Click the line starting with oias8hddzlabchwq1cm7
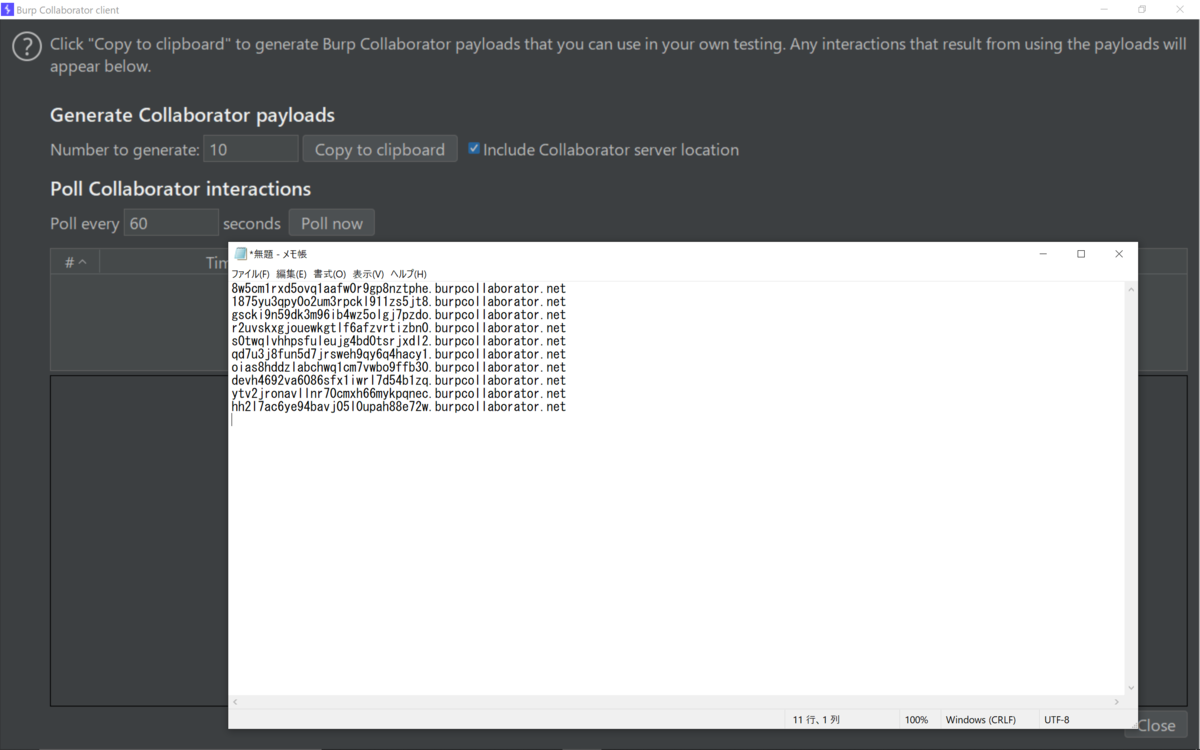Screen dimensions: 1200x750 tap(398, 367)
